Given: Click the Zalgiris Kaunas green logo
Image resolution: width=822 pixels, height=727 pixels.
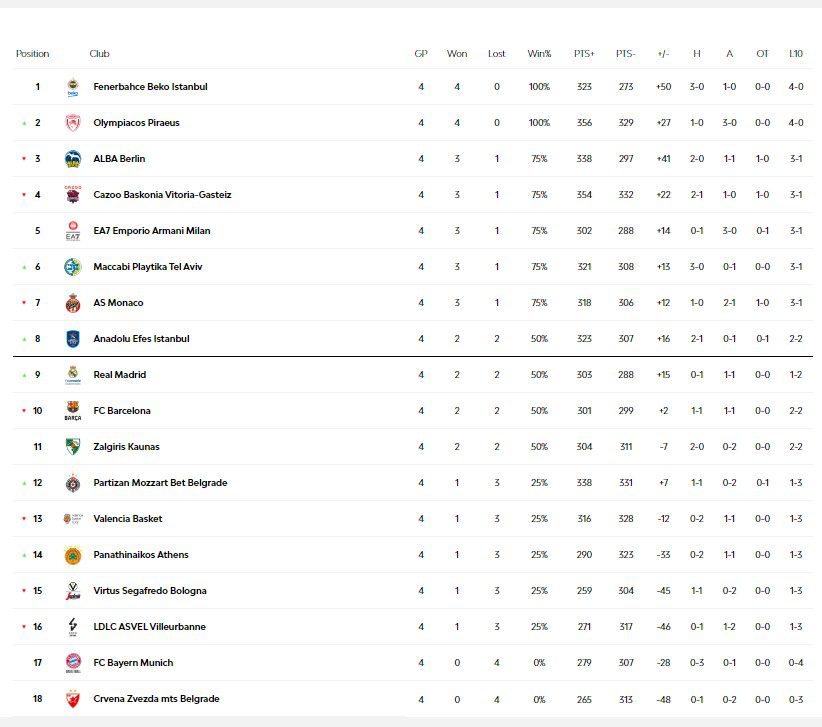Looking at the screenshot, I should tap(72, 447).
